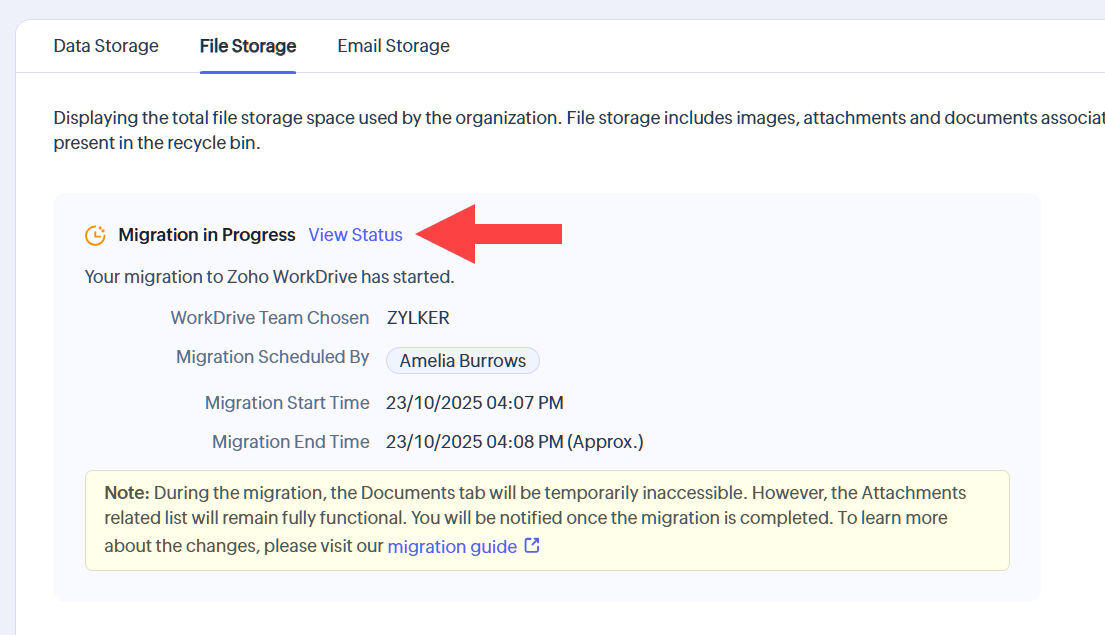Click the Migration in Progress clock icon
The width and height of the screenshot is (1105, 635).
click(x=96, y=236)
